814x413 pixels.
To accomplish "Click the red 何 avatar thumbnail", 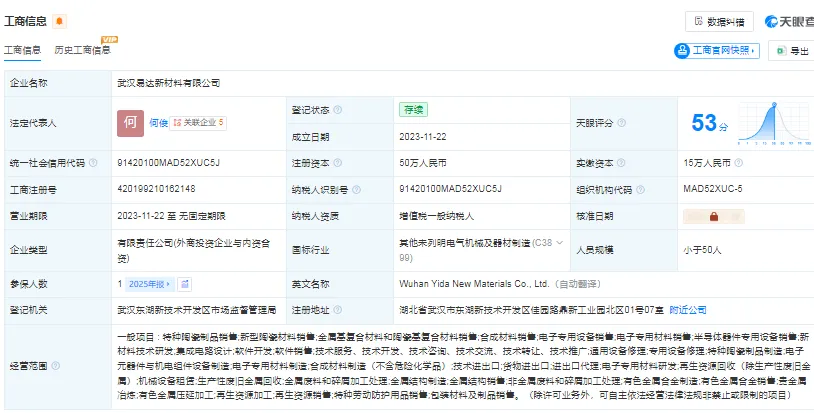I will (x=130, y=123).
